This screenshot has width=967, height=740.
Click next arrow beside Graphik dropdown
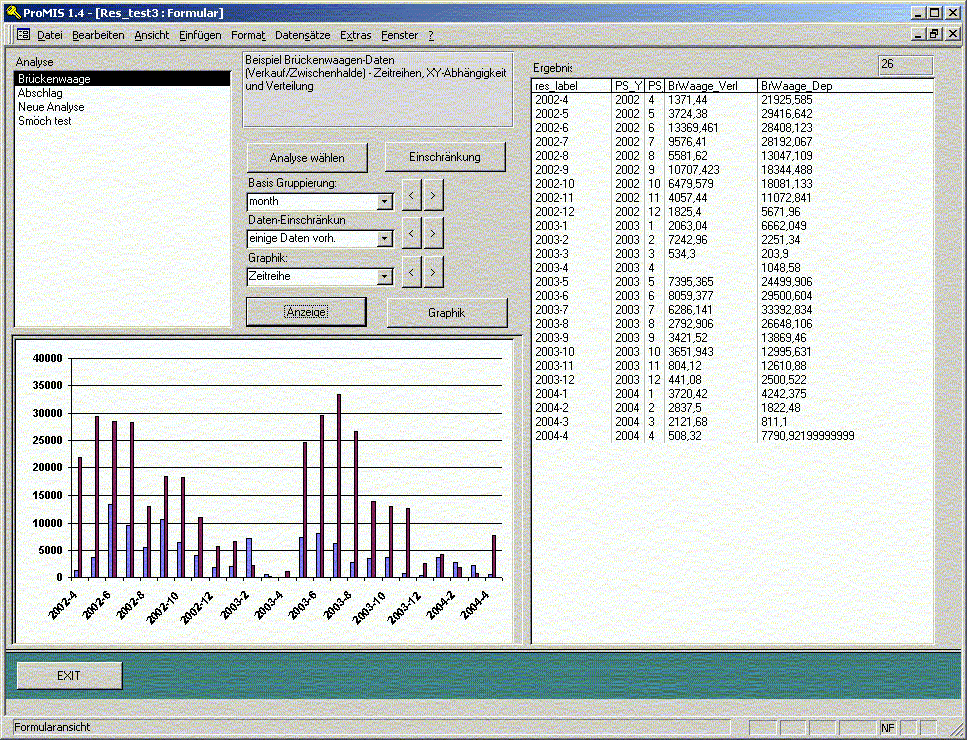pos(432,270)
